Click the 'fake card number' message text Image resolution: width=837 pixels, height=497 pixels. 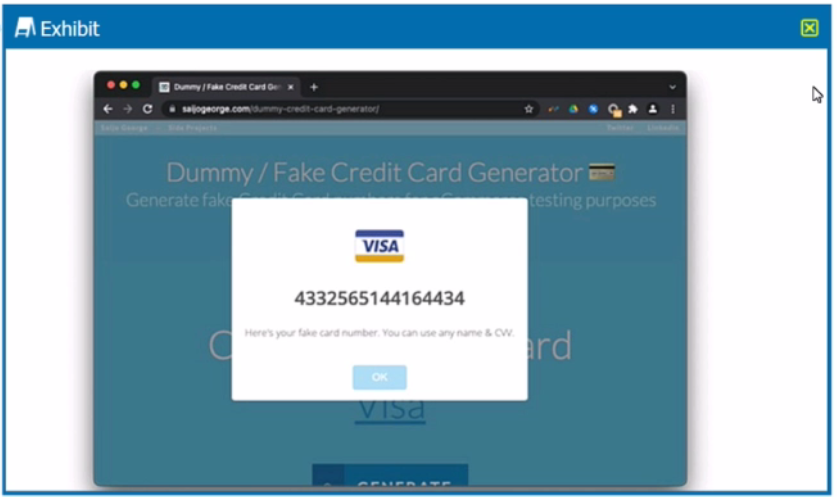(x=380, y=333)
